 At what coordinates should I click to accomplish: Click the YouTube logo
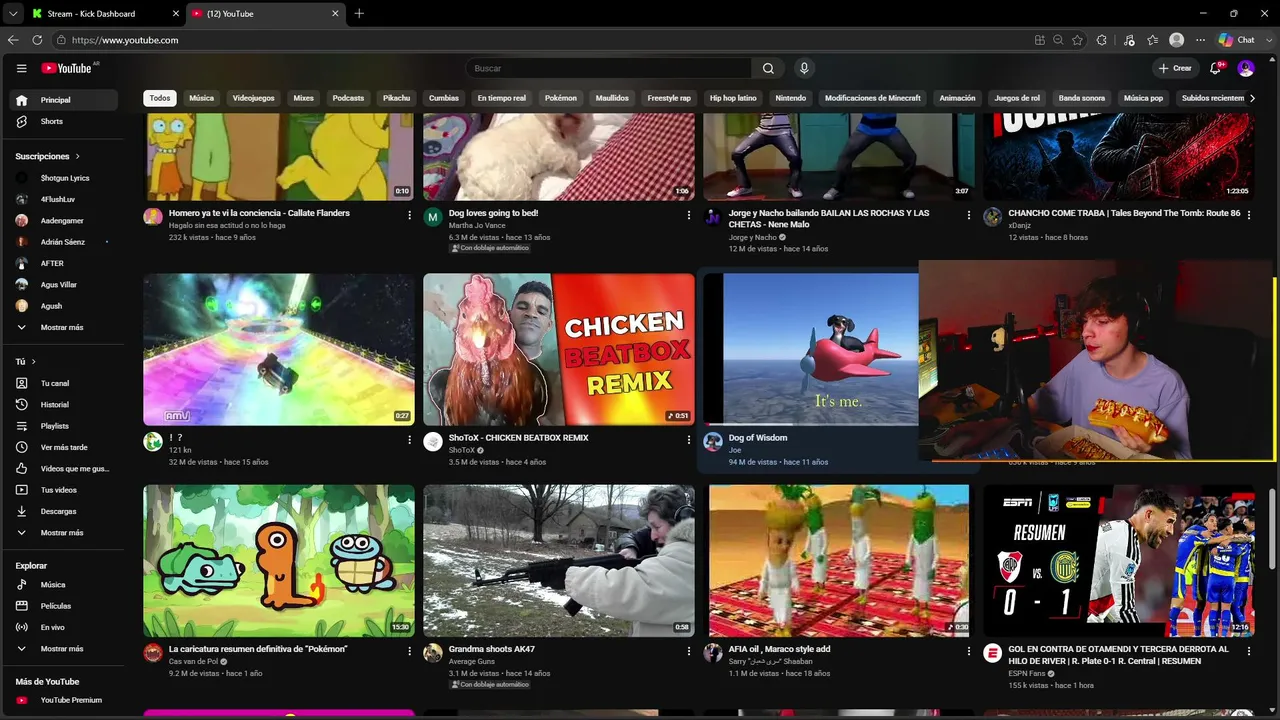click(66, 68)
